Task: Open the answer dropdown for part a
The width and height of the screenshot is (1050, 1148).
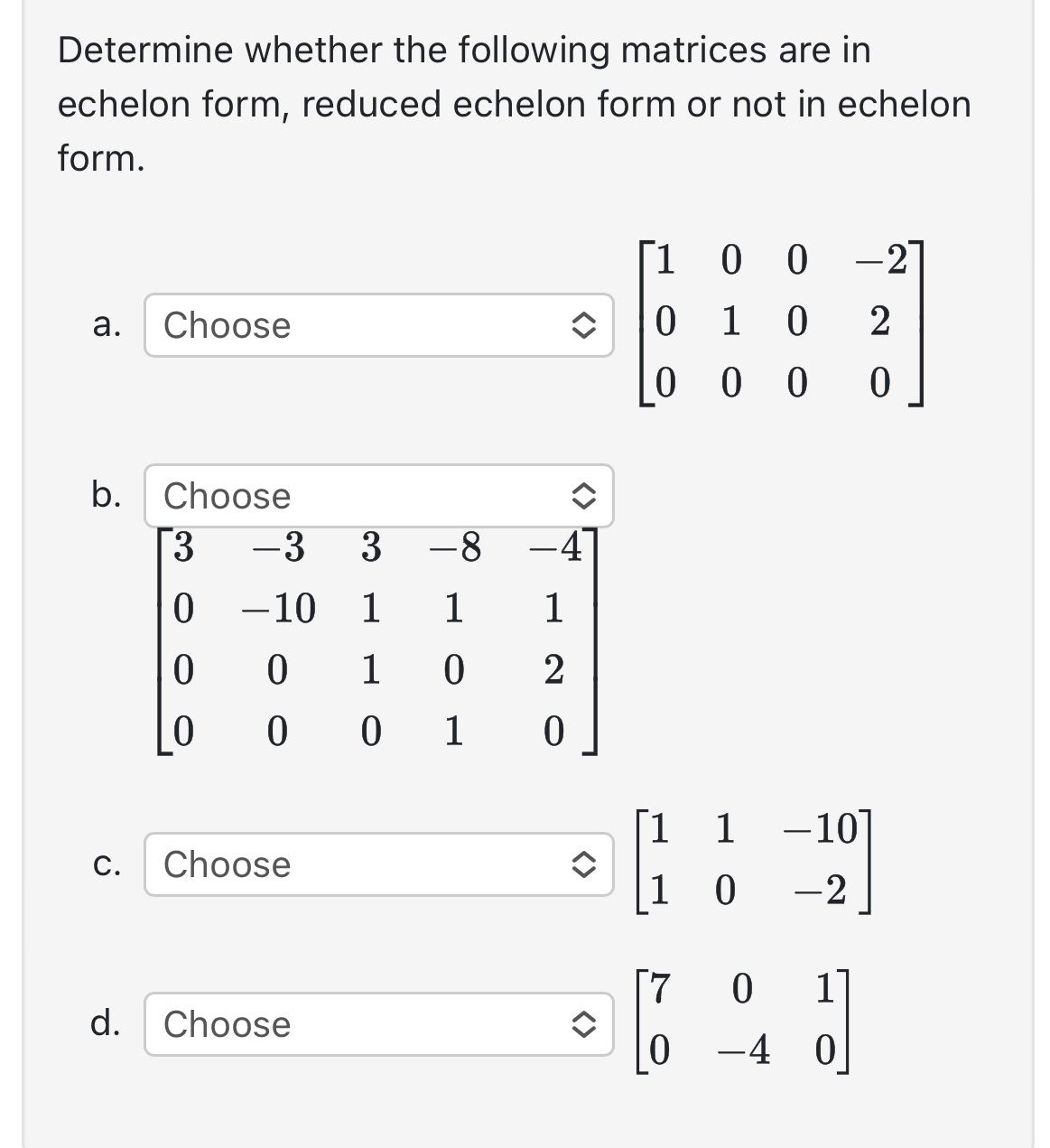Action: 379,327
